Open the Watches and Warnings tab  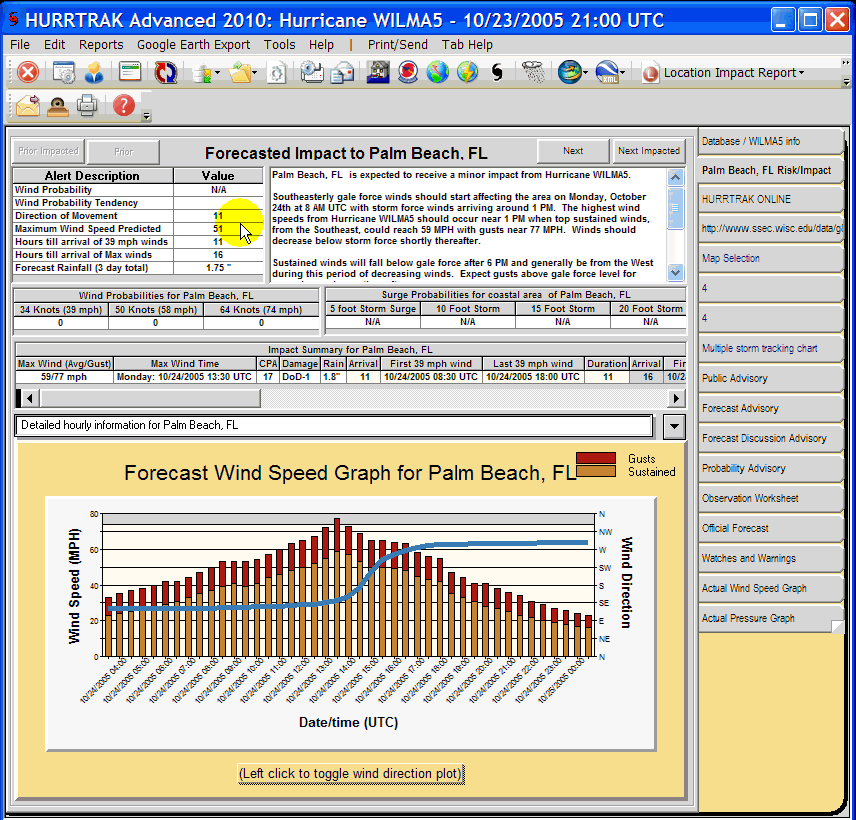(770, 558)
